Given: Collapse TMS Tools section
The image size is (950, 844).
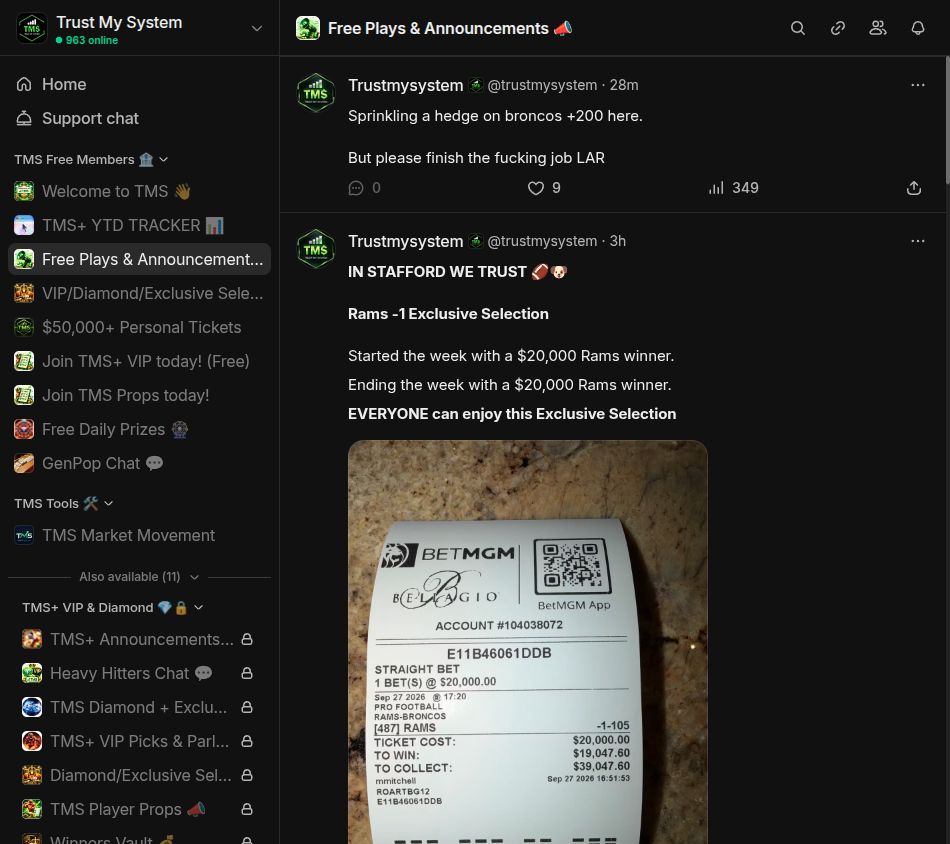Looking at the screenshot, I should [64, 503].
